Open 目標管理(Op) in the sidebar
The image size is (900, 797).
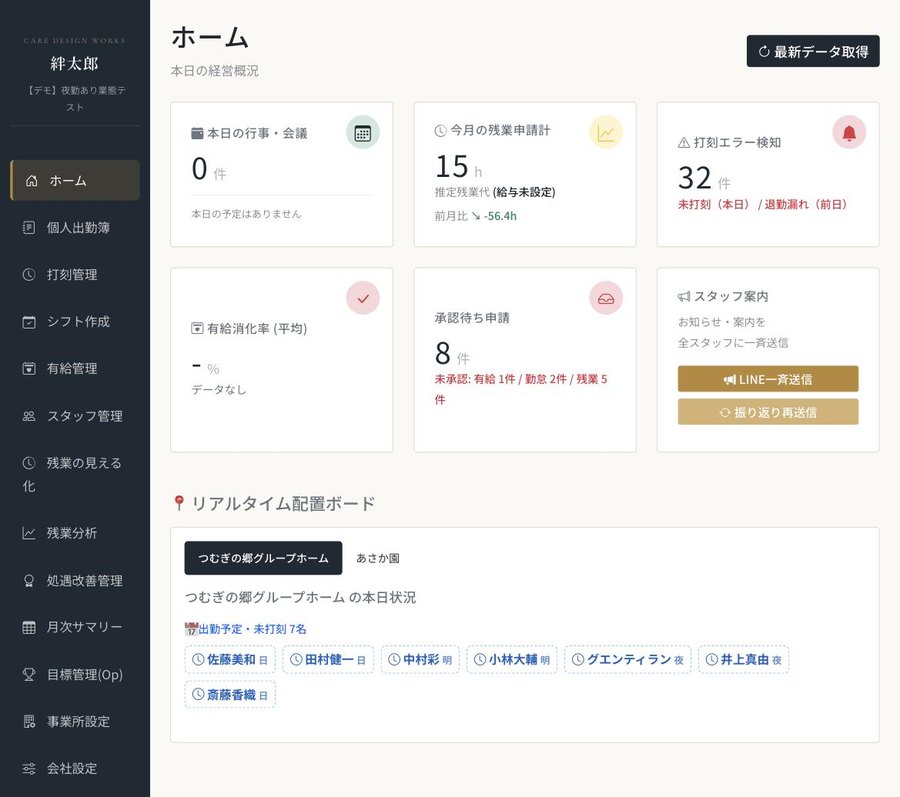(75, 675)
